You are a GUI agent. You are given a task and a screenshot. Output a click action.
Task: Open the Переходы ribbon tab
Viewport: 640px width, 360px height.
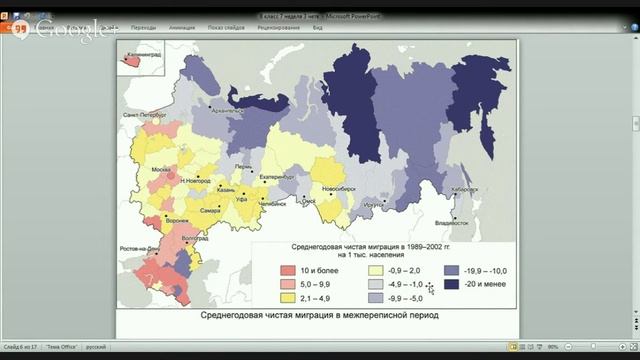(x=143, y=28)
